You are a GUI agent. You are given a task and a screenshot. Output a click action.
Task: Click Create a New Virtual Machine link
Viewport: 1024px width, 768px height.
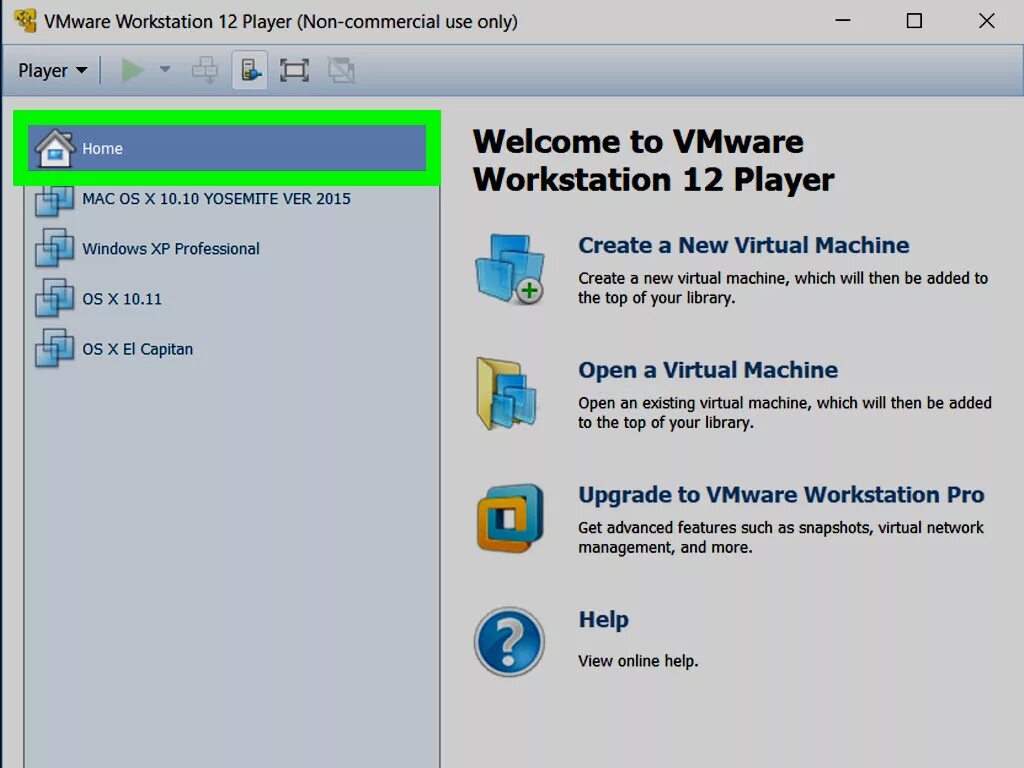coord(743,245)
